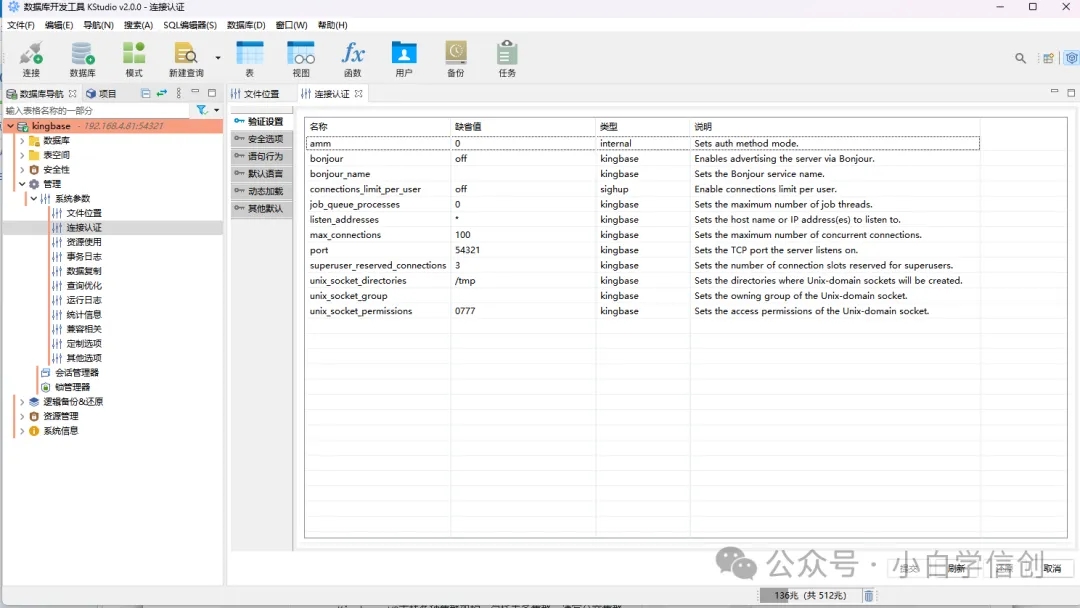Expand the 资源管理 tree node
Screen dimensions: 1080x608
pos(22,416)
